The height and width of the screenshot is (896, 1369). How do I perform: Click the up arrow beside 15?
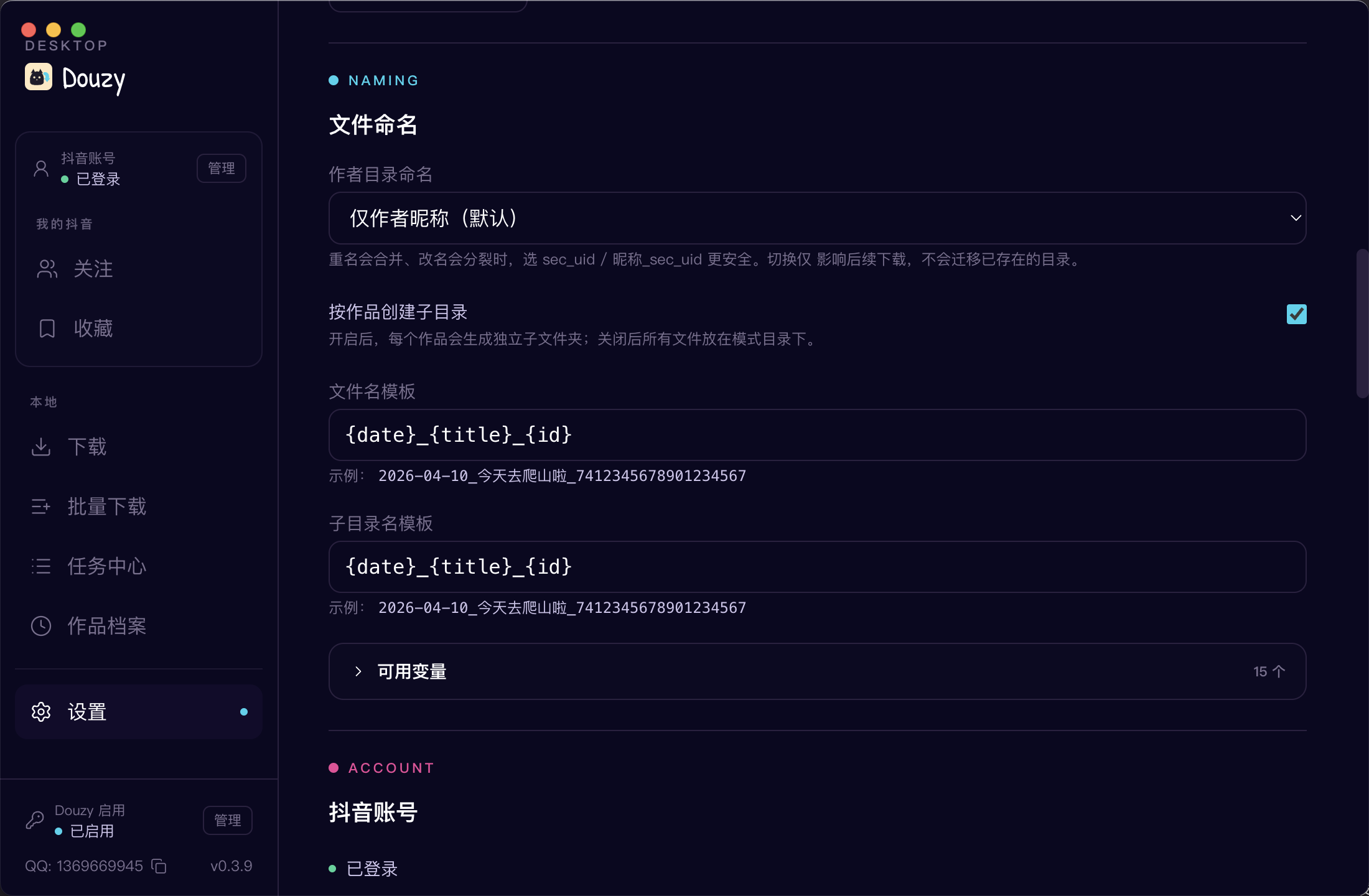1279,671
